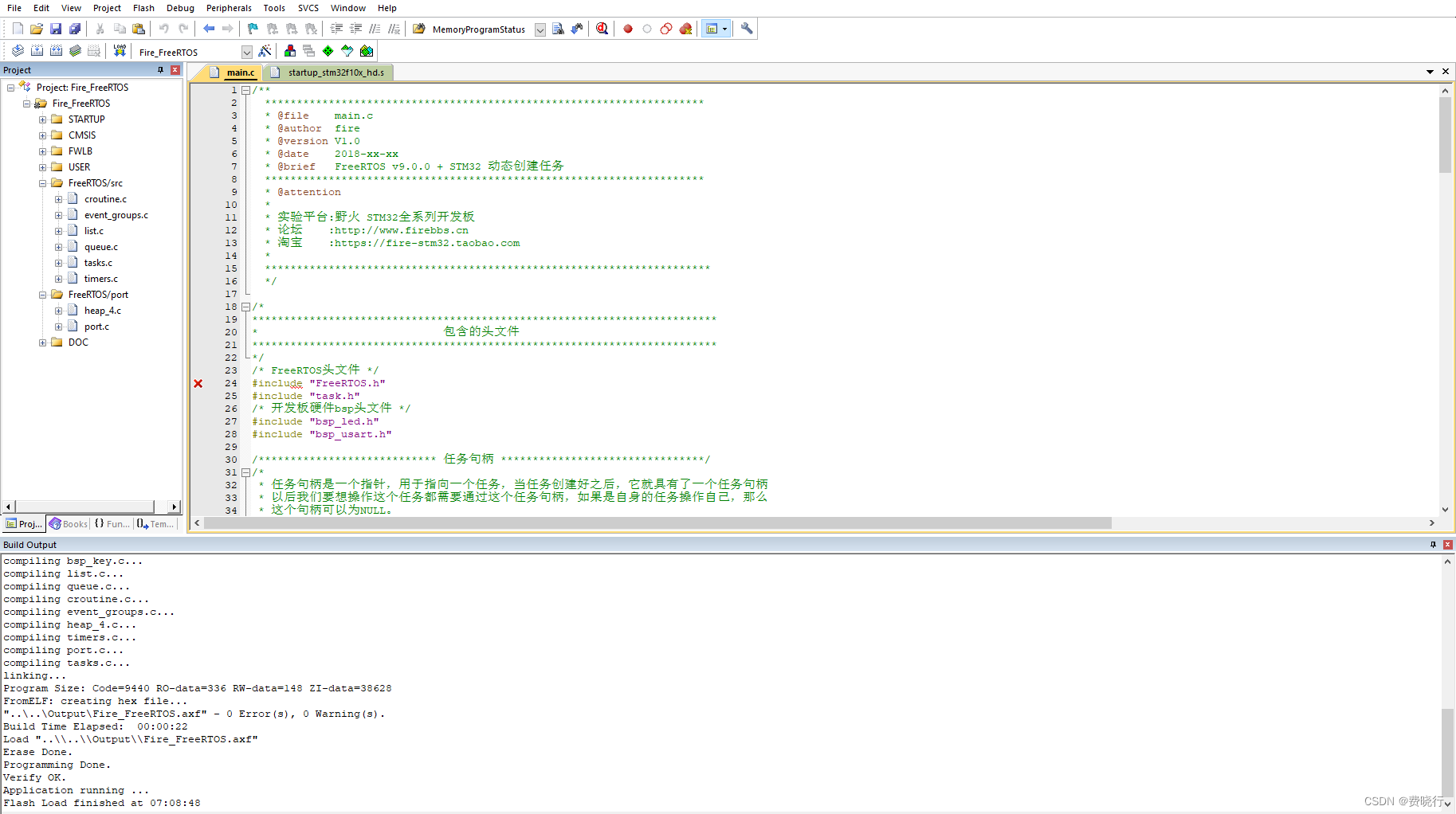Open the Project menu
This screenshot has height=814, width=1456.
coord(107,8)
